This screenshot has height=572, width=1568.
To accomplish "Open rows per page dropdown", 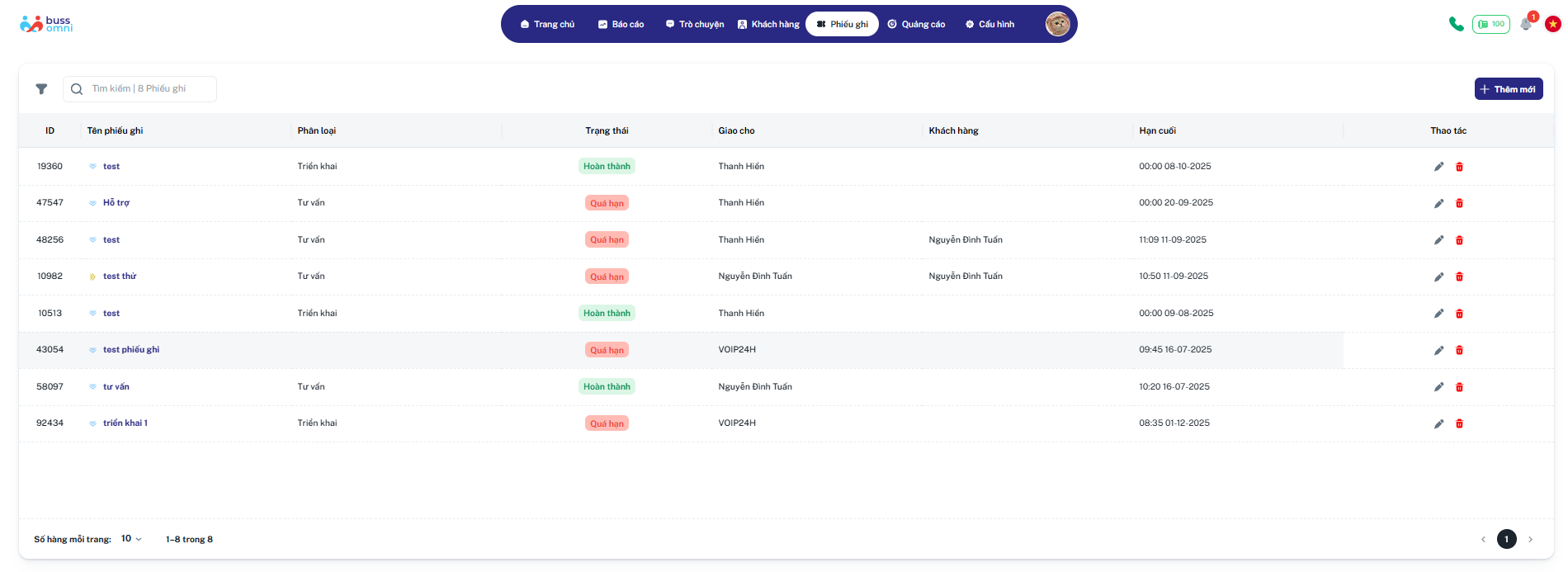I will pos(131,539).
